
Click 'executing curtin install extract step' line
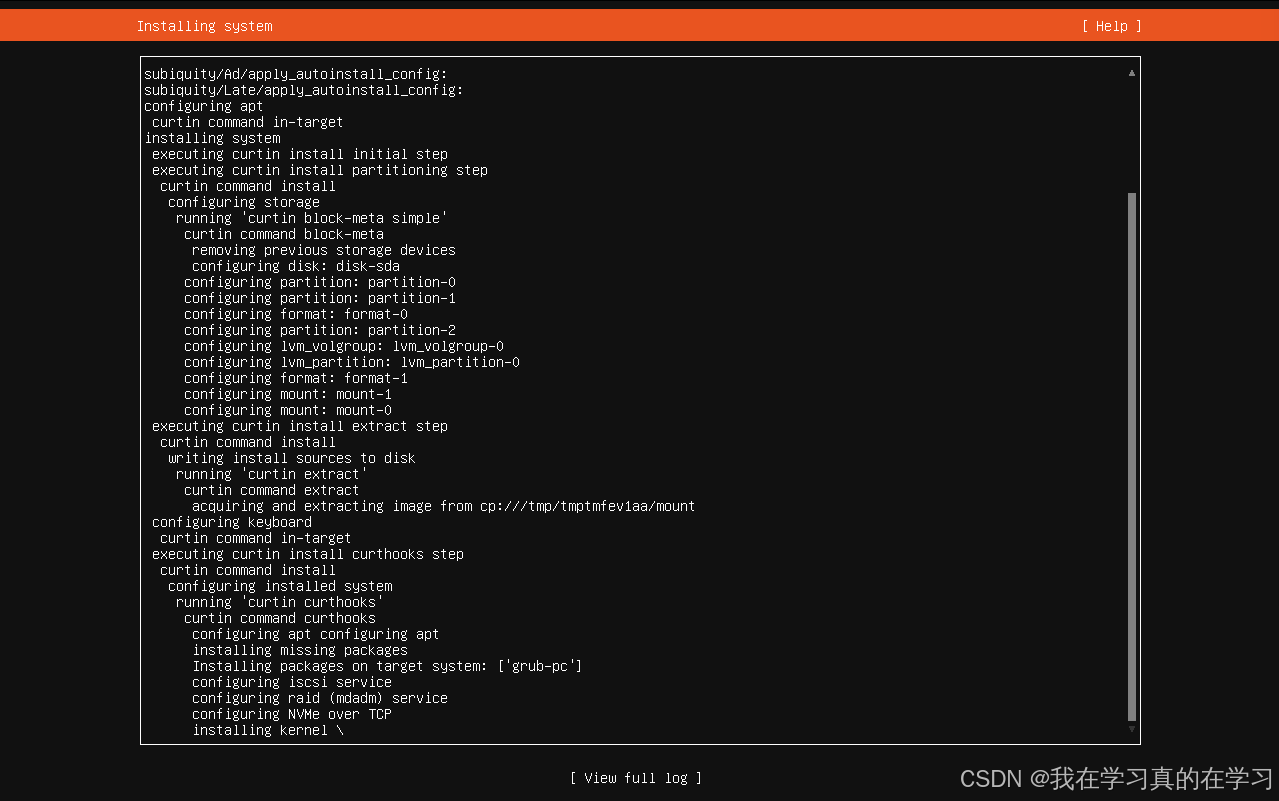coord(300,426)
